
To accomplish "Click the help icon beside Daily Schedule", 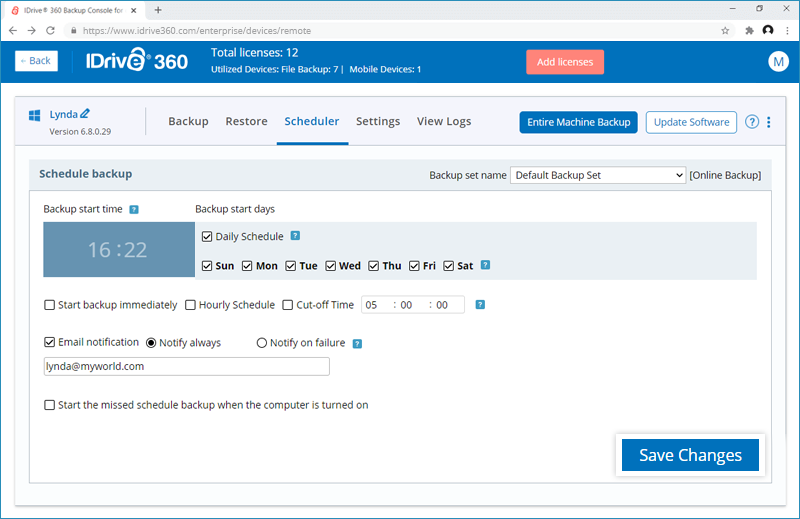I will point(295,236).
